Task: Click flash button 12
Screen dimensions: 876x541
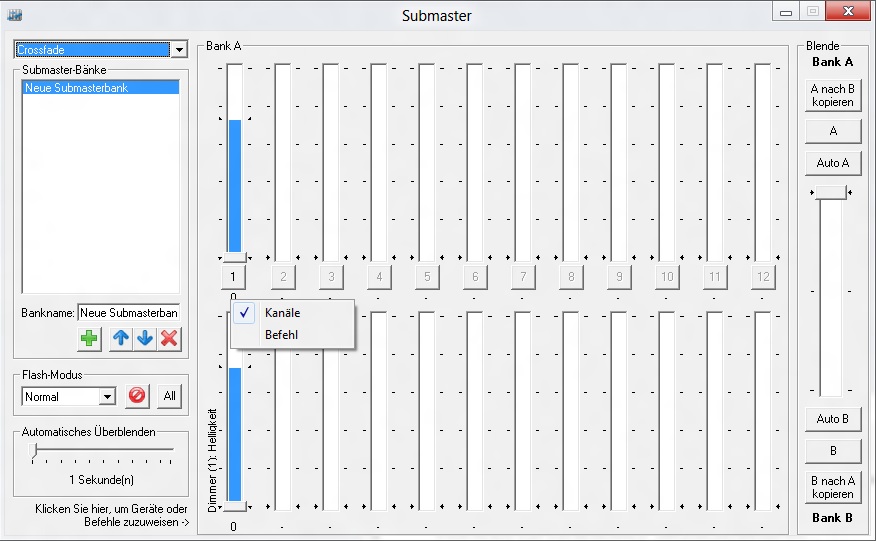Action: click(763, 277)
